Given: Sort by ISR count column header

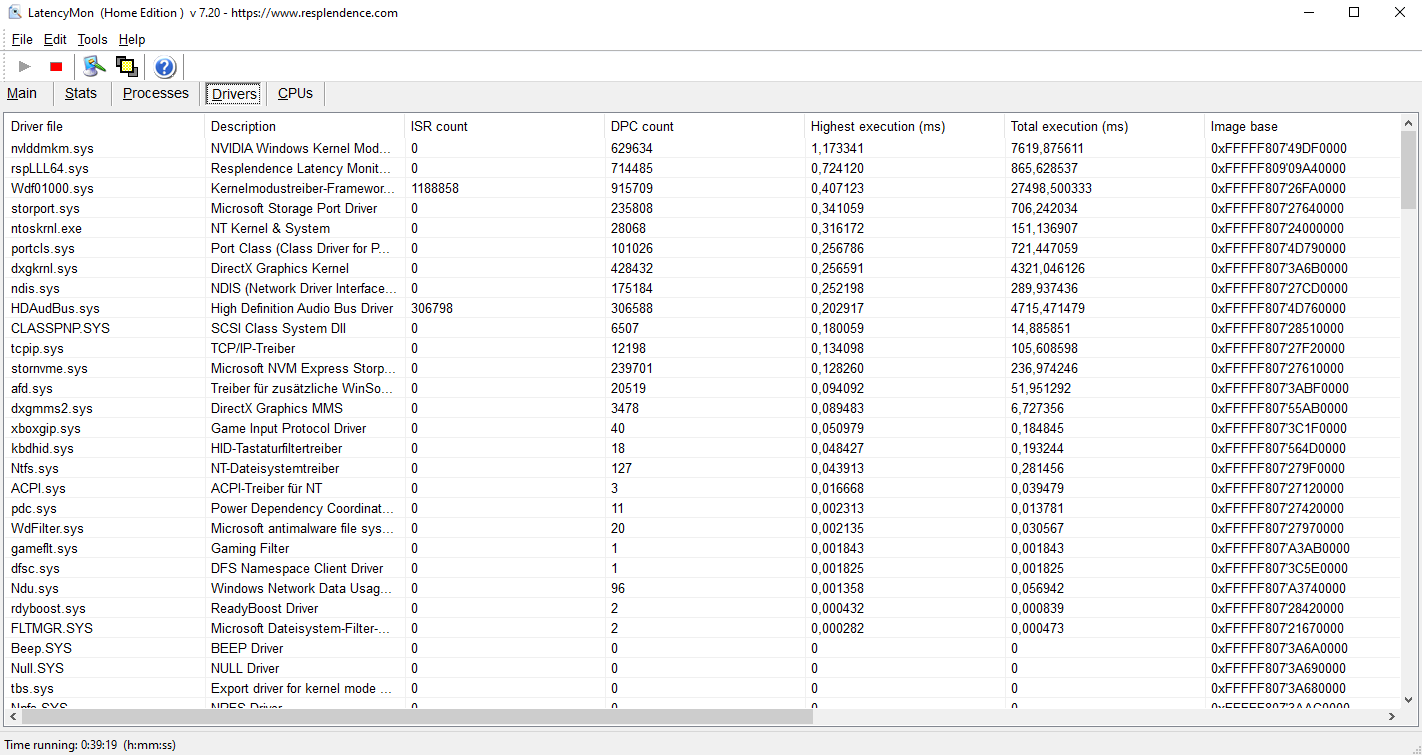Looking at the screenshot, I should [x=504, y=126].
